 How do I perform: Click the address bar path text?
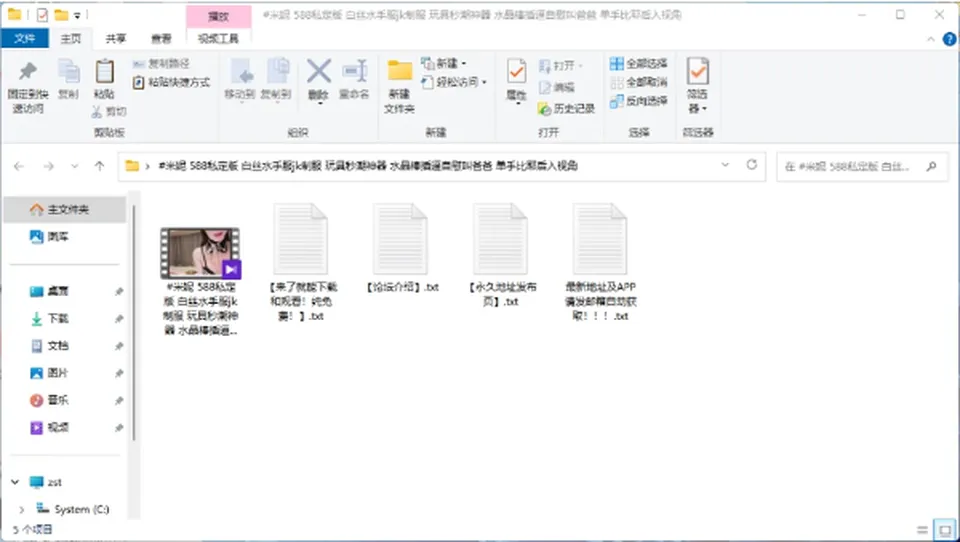tap(368, 166)
